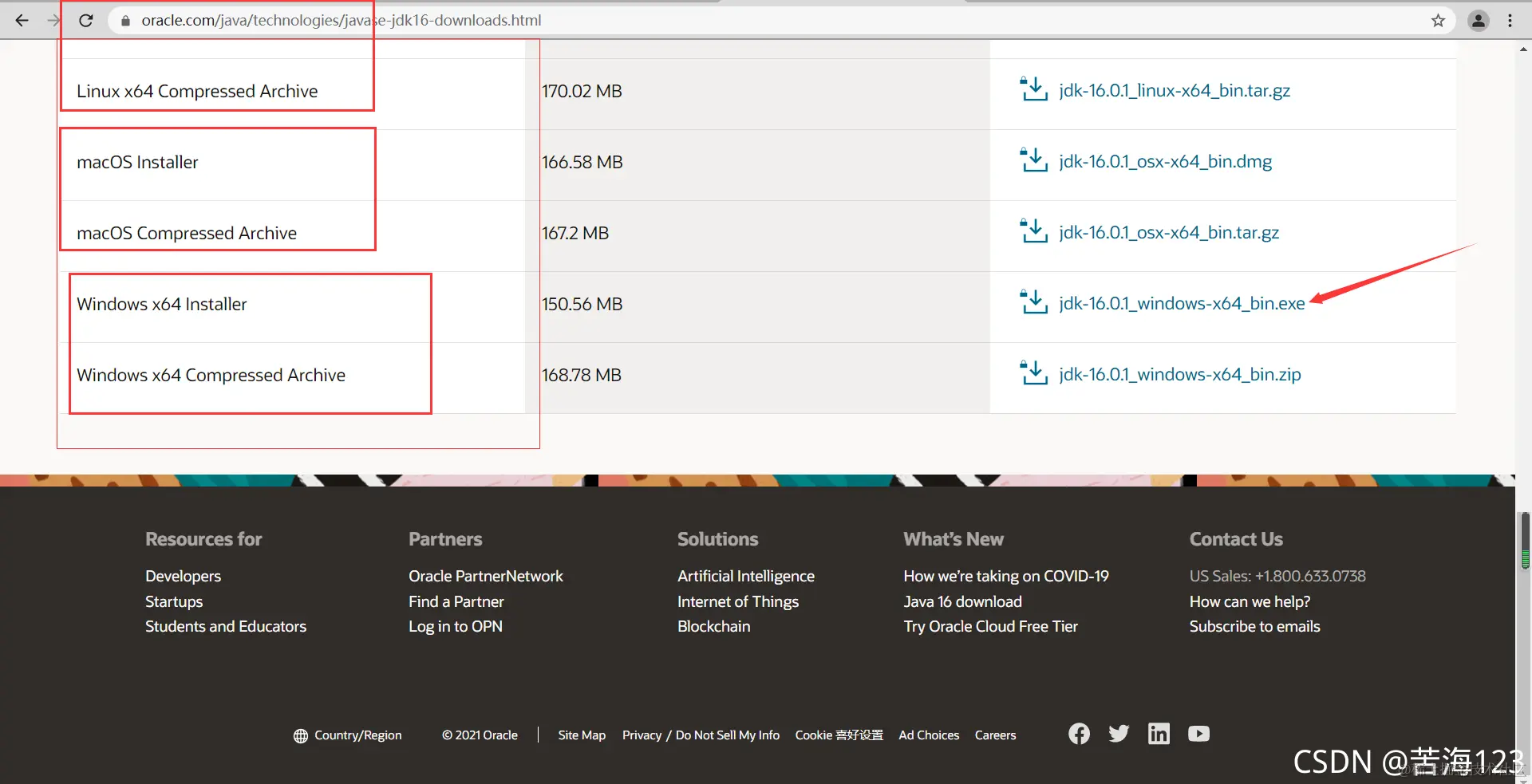Download jdk-16.0.1_windows-x64_bin.zip
The width and height of the screenshot is (1532, 784).
(1179, 375)
